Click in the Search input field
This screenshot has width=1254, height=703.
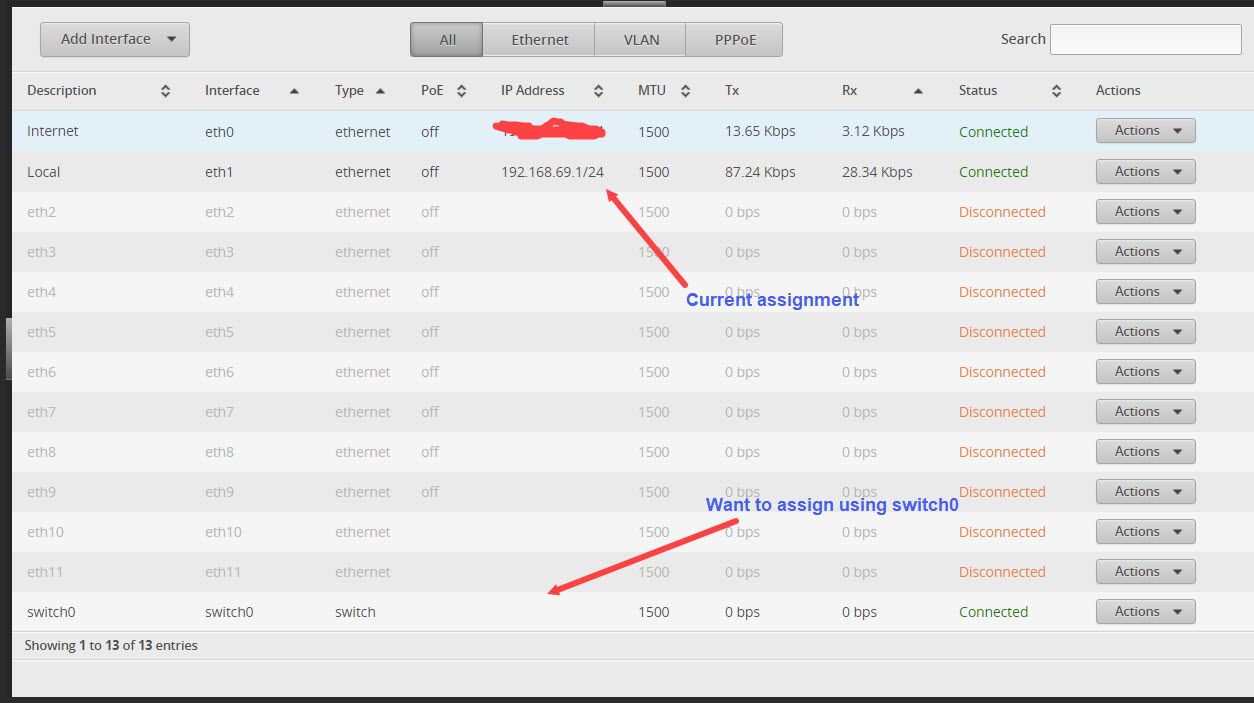click(x=1145, y=39)
